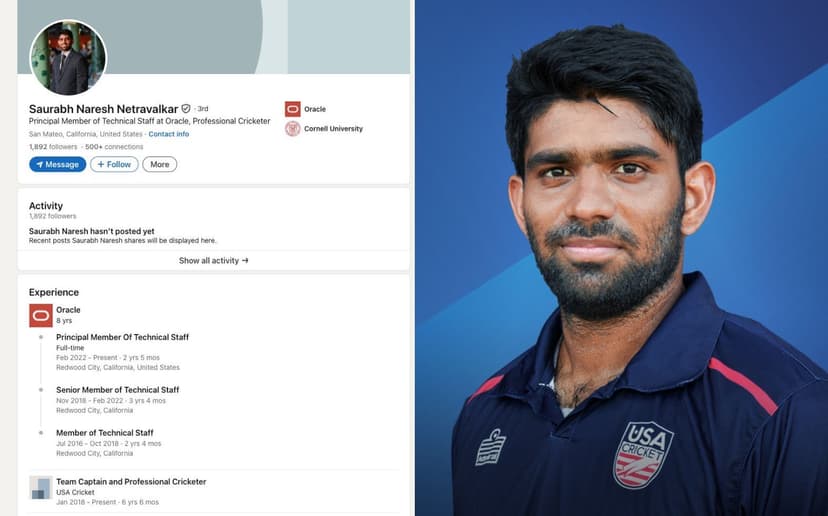Viewport: 828px width, 516px height.
Task: Click the Follow button
Action: click(114, 164)
